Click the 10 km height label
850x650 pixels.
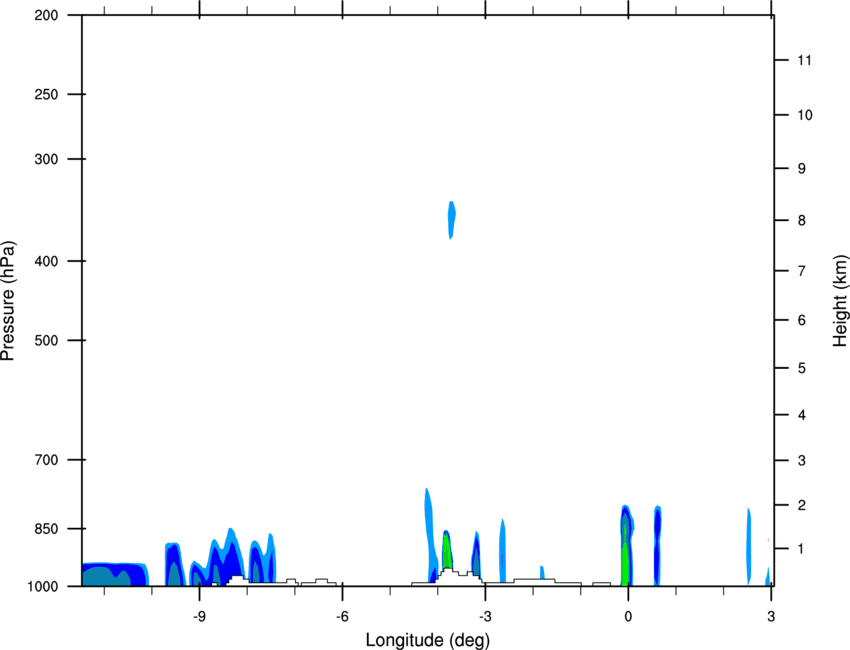(805, 115)
